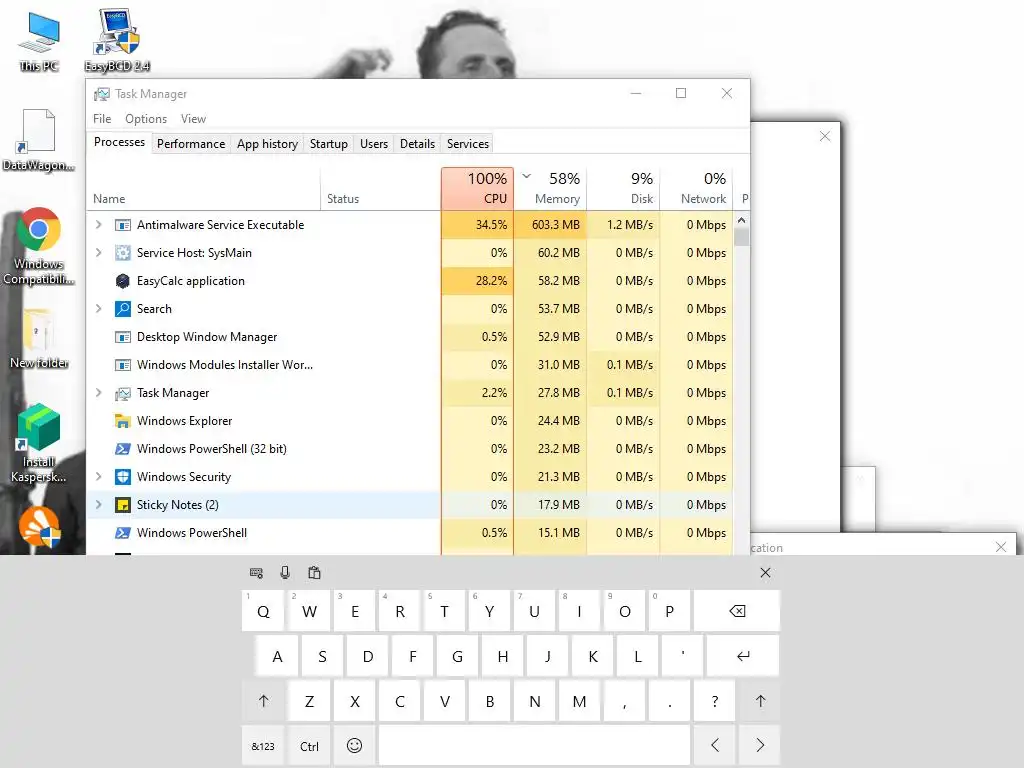Switch to the App history tab
Screen dimensions: 1024x768
[x=267, y=144]
